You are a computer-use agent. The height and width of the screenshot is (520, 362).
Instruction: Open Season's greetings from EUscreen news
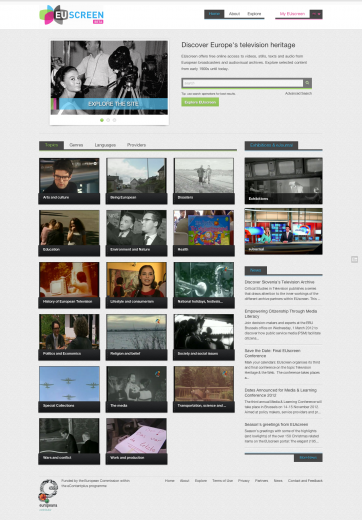pyautogui.click(x=276, y=424)
